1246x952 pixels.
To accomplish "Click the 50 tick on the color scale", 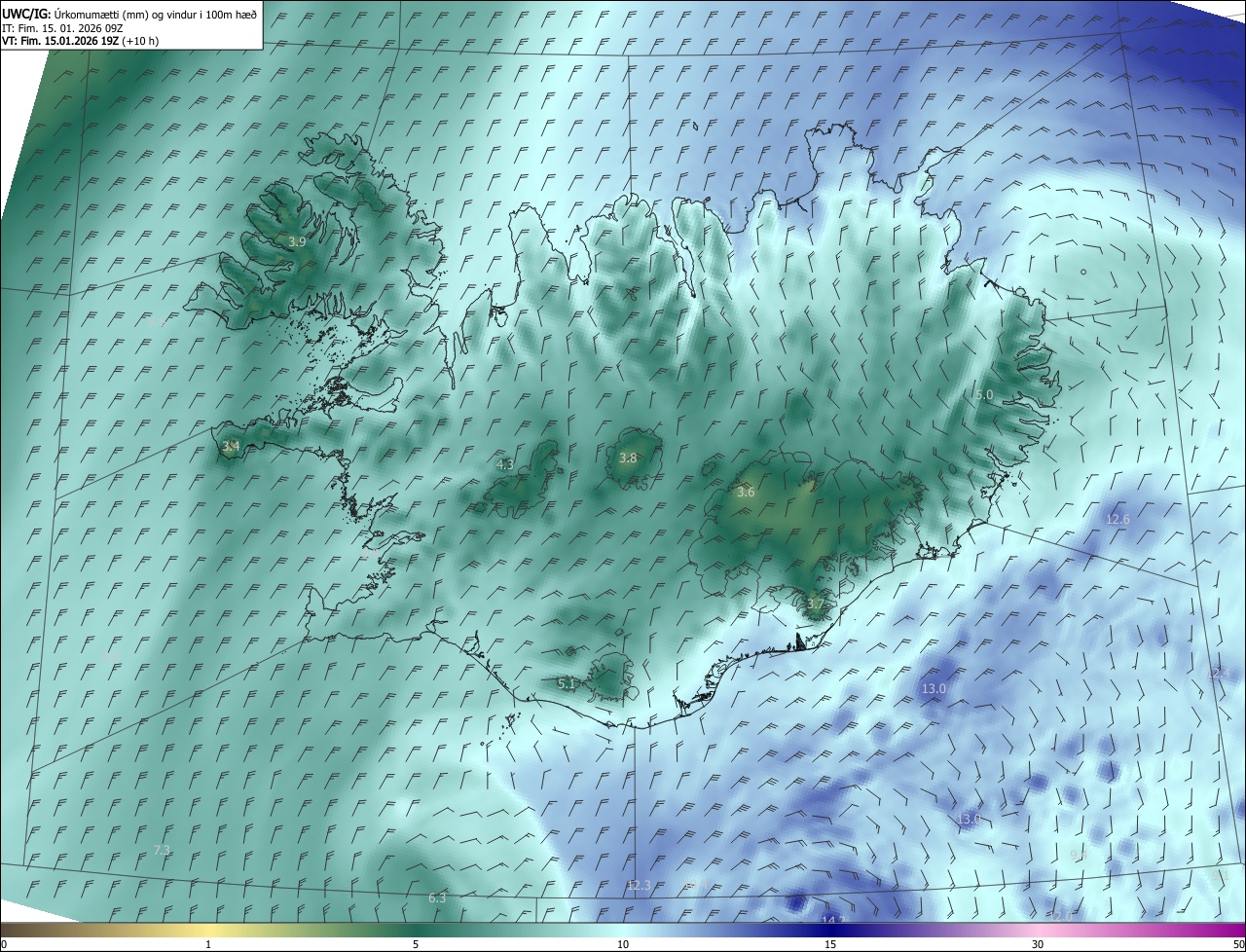I will (x=1239, y=944).
